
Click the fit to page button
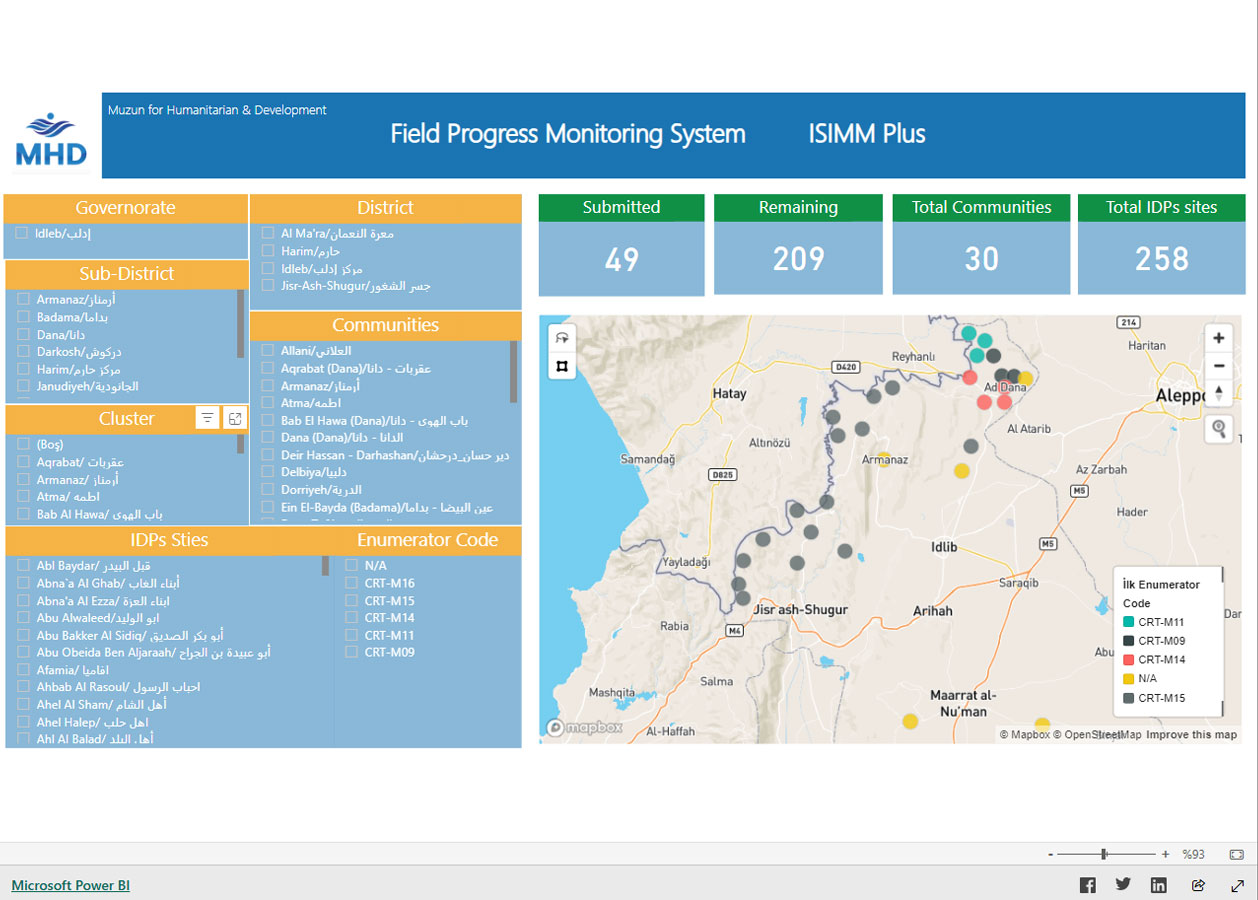(x=1236, y=854)
